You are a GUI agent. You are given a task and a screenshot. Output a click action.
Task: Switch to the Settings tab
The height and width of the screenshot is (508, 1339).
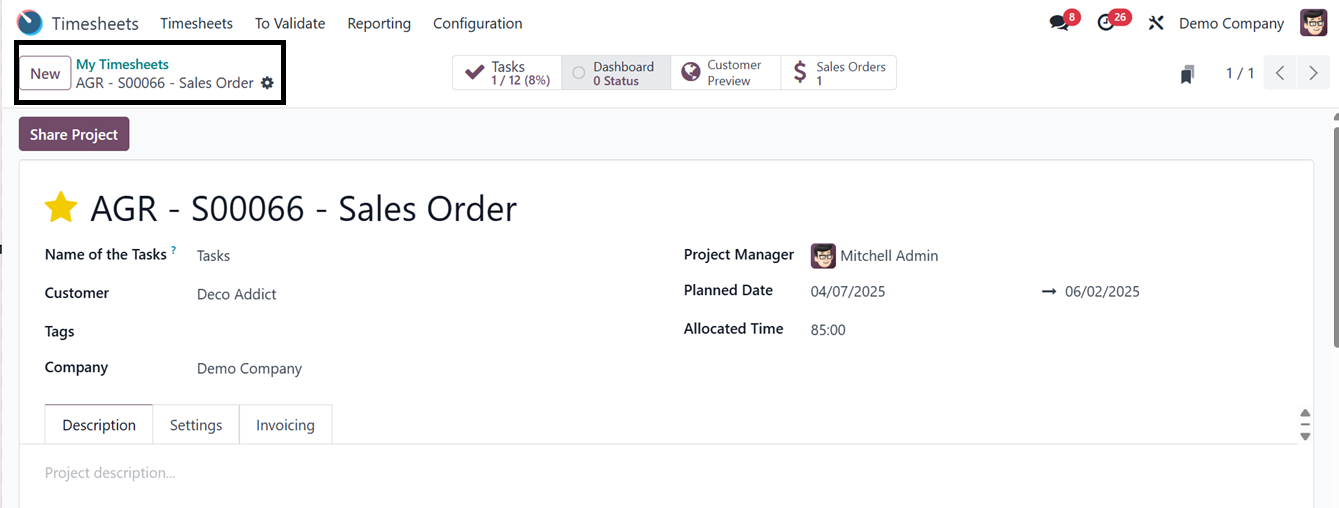pos(196,425)
